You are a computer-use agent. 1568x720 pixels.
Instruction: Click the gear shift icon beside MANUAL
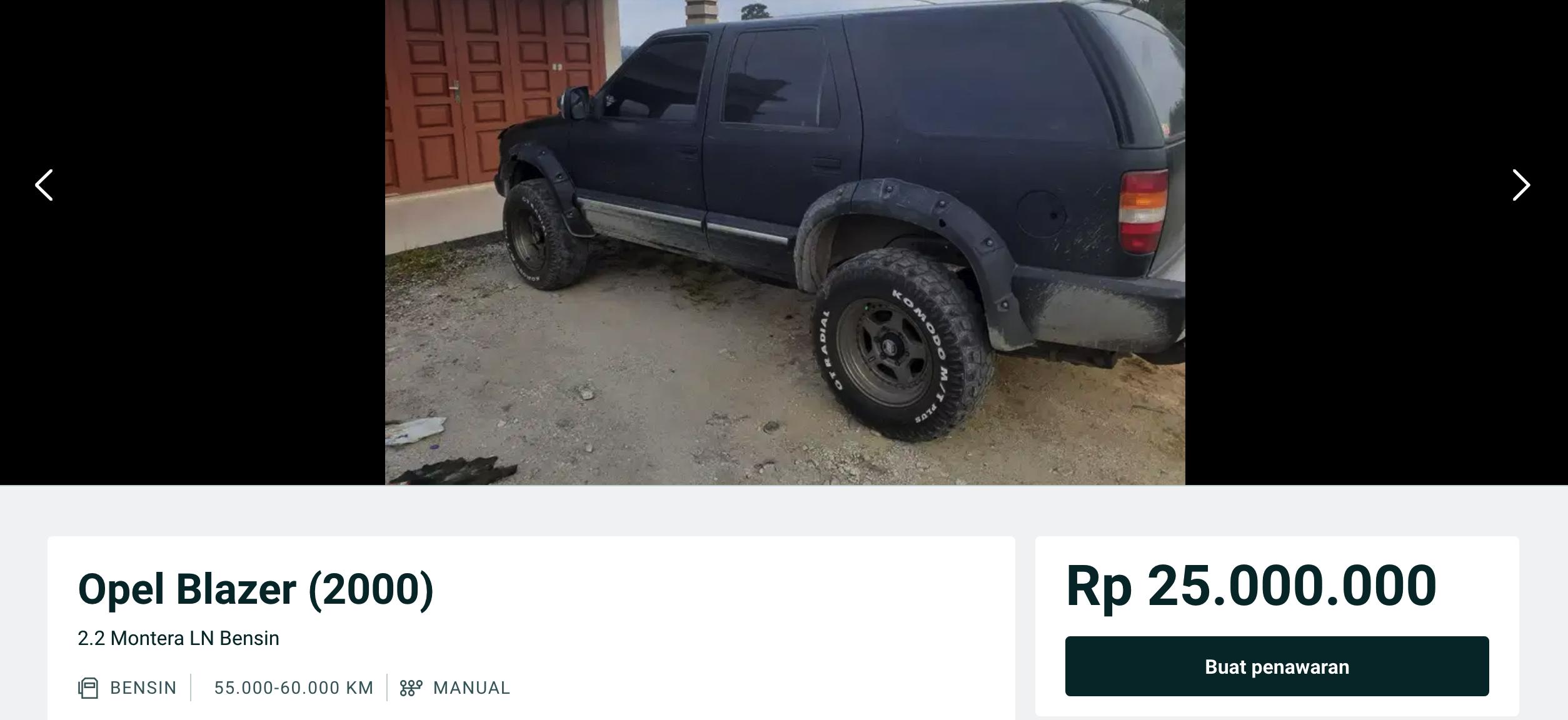tap(411, 687)
